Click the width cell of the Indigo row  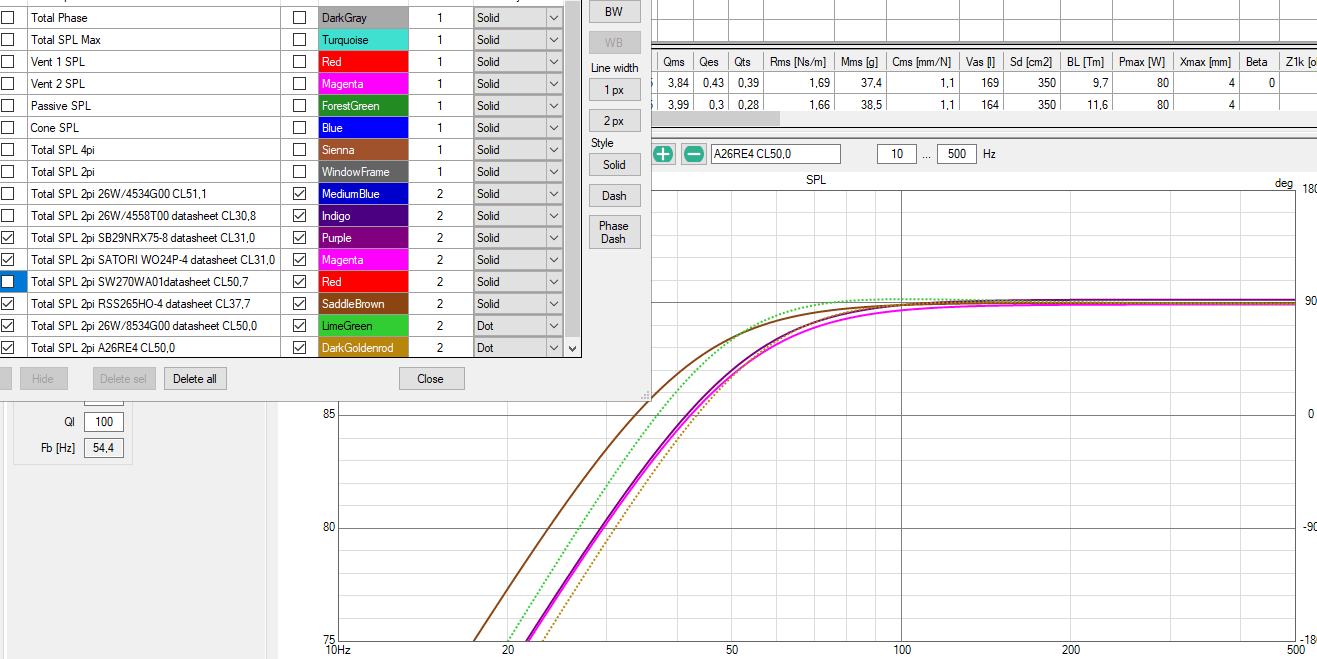pyautogui.click(x=440, y=216)
